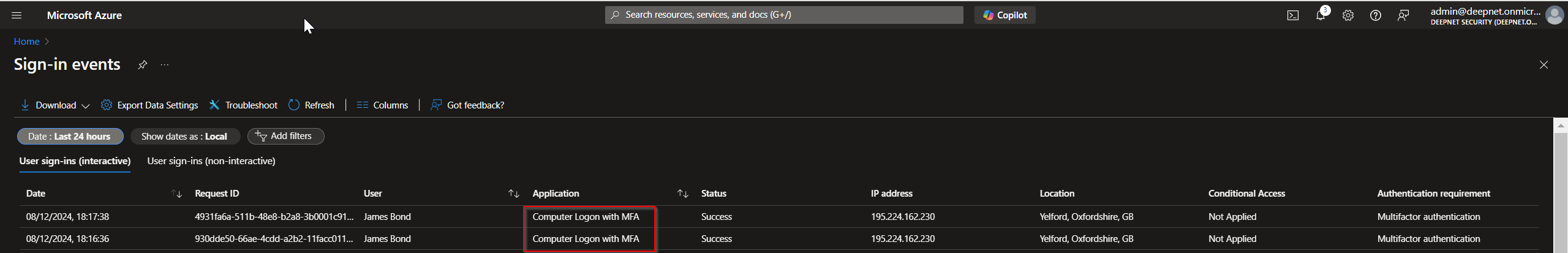The width and height of the screenshot is (1568, 253).
Task: Click the Home breadcrumb link
Action: click(x=26, y=42)
